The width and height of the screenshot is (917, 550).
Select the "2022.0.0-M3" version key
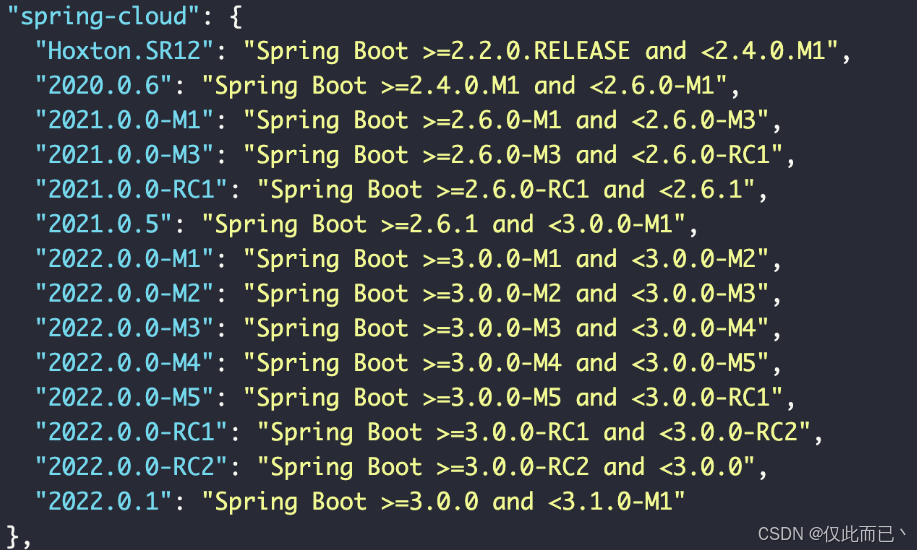click(x=125, y=328)
